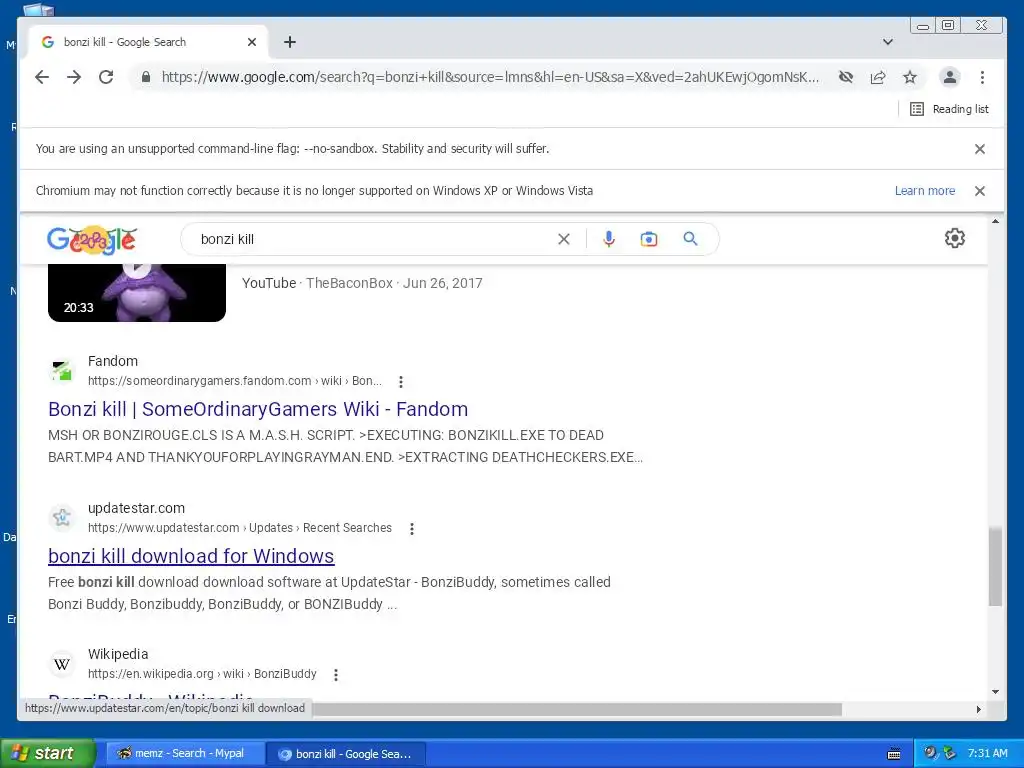Click the scroll up arrow

(995, 221)
